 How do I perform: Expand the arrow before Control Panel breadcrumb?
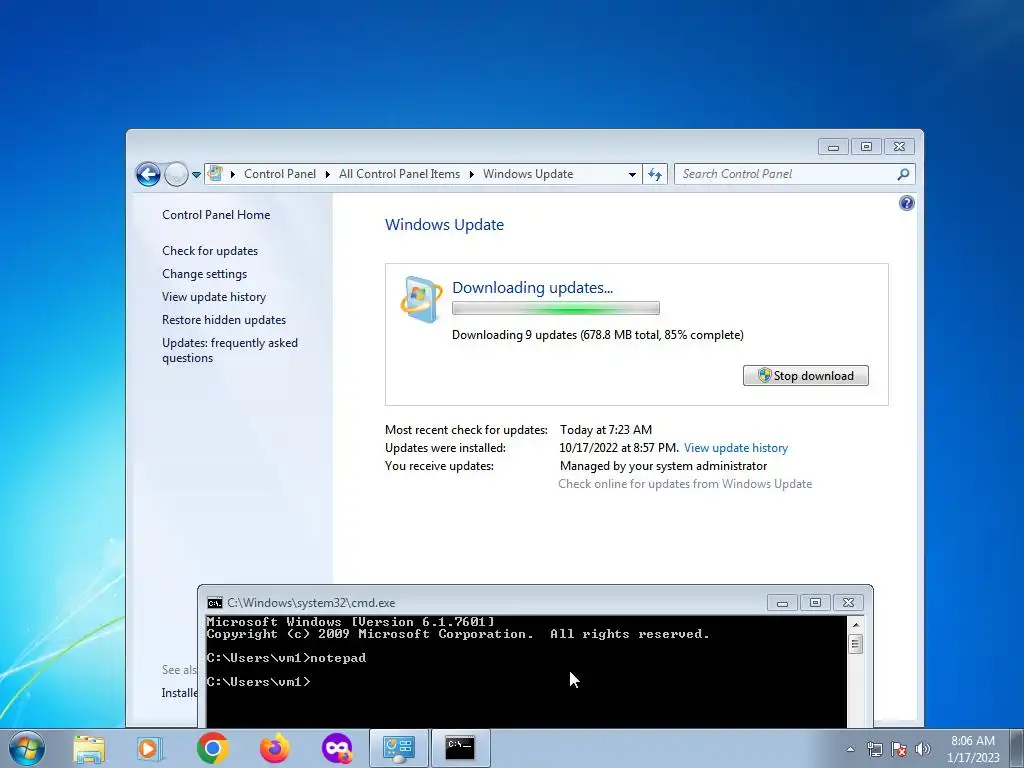point(232,174)
